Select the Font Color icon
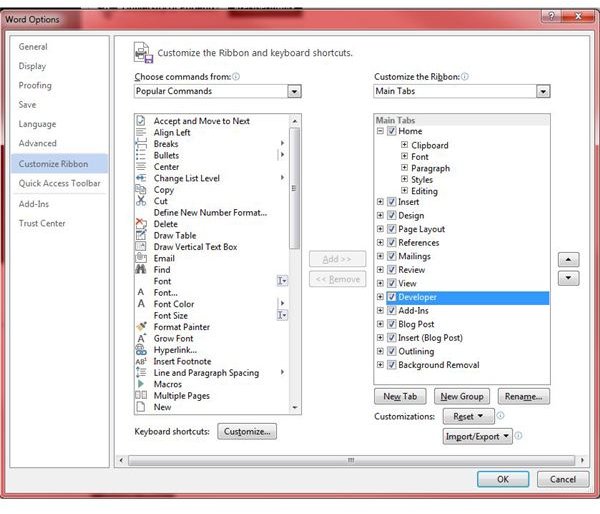The width and height of the screenshot is (600, 514). coord(141,304)
